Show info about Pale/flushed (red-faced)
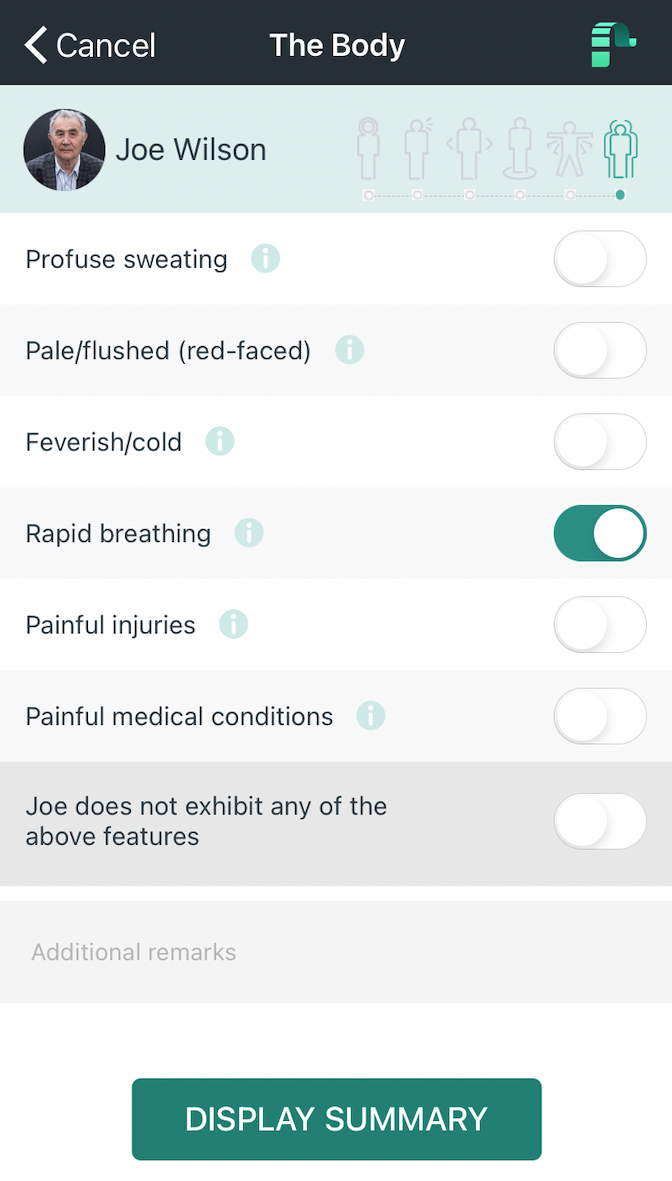The height and width of the screenshot is (1181, 672). point(350,349)
